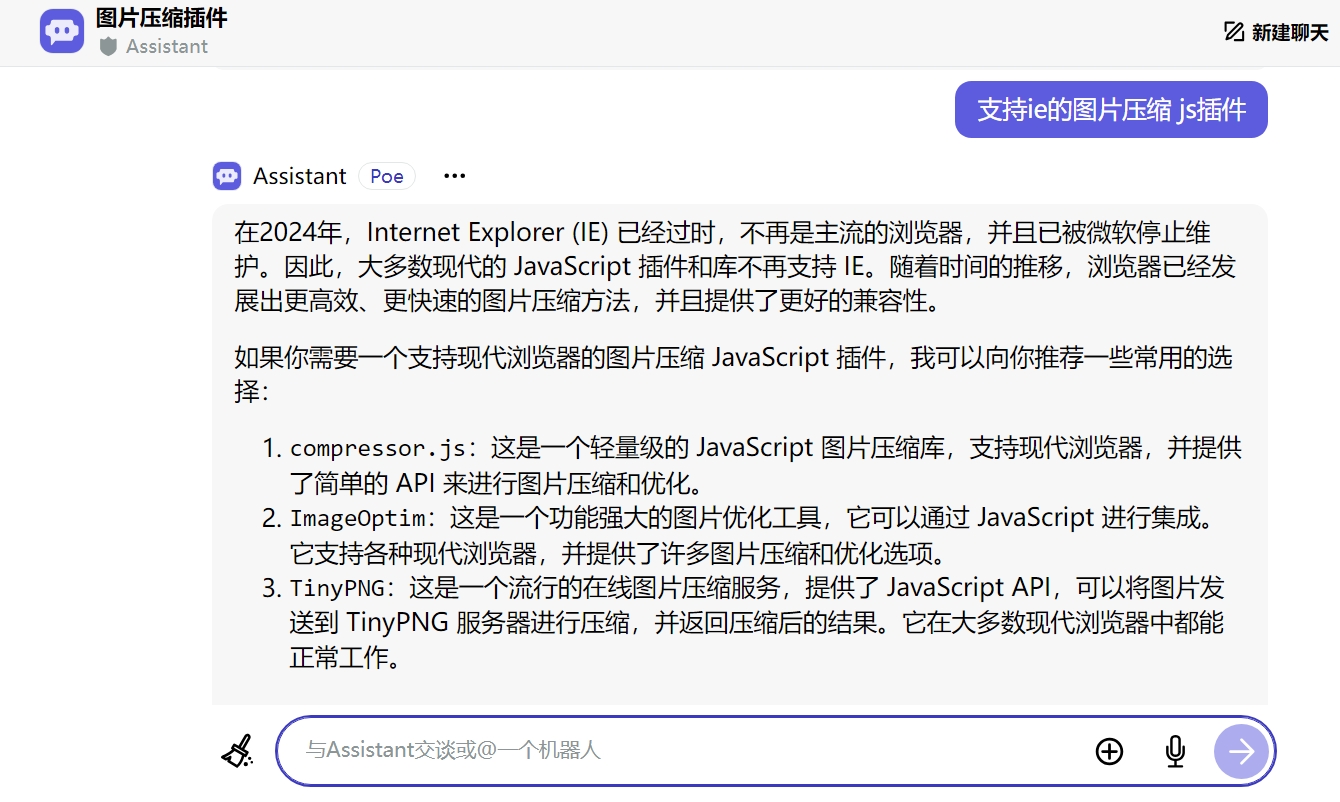Open the Assistant name above the response
The image size is (1340, 802).
[299, 176]
